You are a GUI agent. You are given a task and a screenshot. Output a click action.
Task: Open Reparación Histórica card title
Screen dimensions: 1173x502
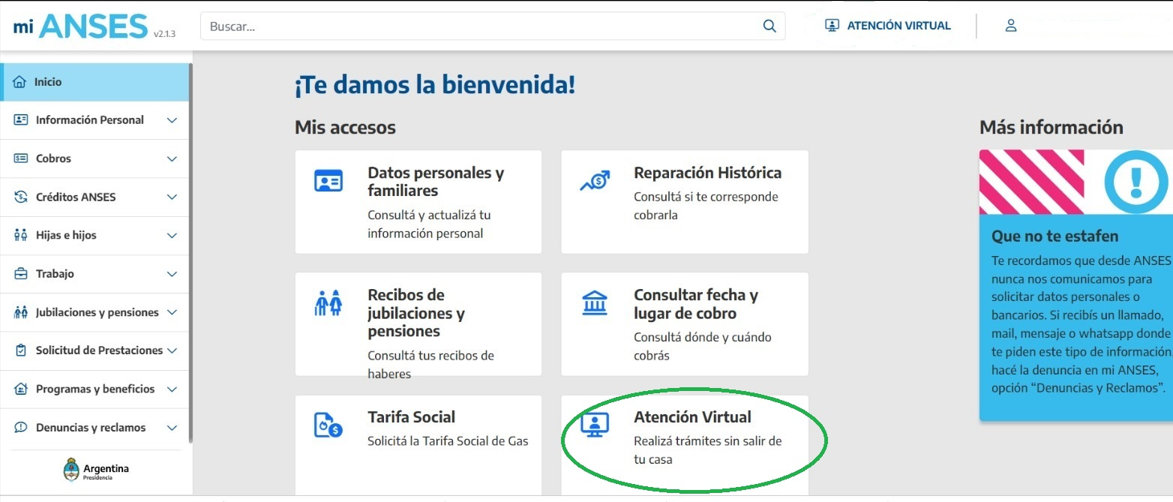(x=707, y=173)
